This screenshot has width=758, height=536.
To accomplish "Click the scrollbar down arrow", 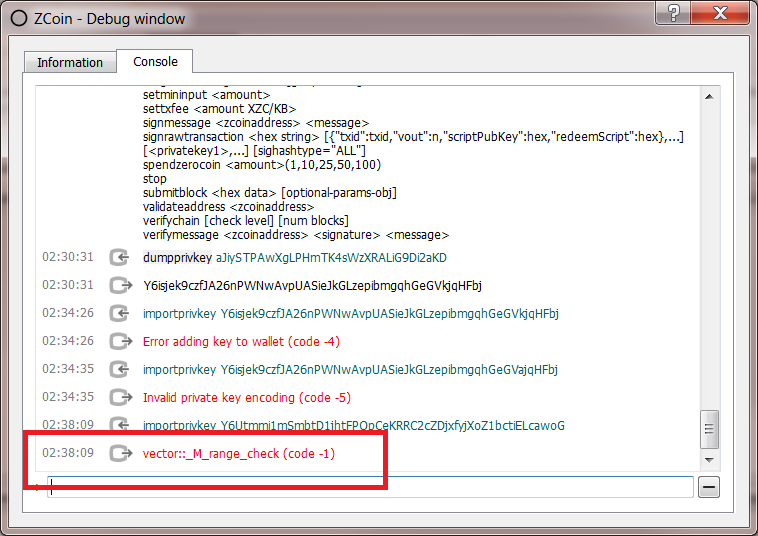I will tap(709, 460).
